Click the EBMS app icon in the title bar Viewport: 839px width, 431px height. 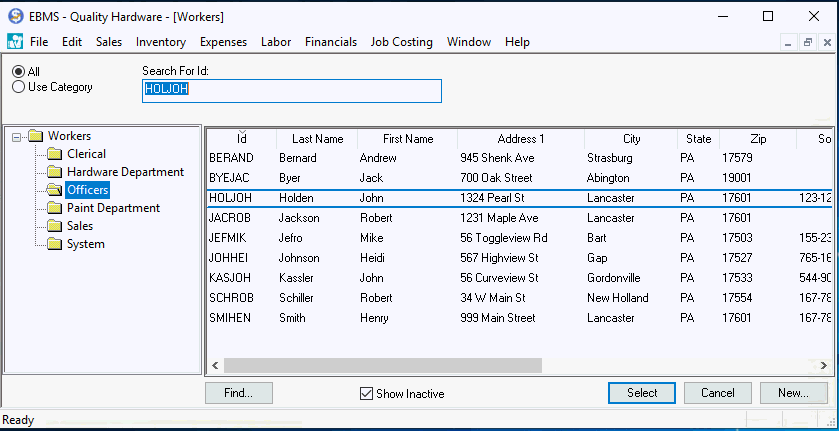15,16
